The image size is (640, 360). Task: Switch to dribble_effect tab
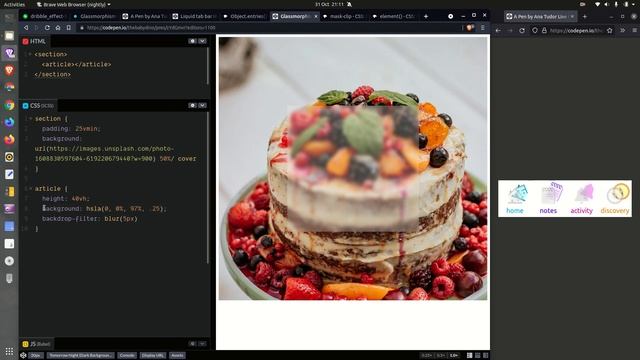click(43, 16)
